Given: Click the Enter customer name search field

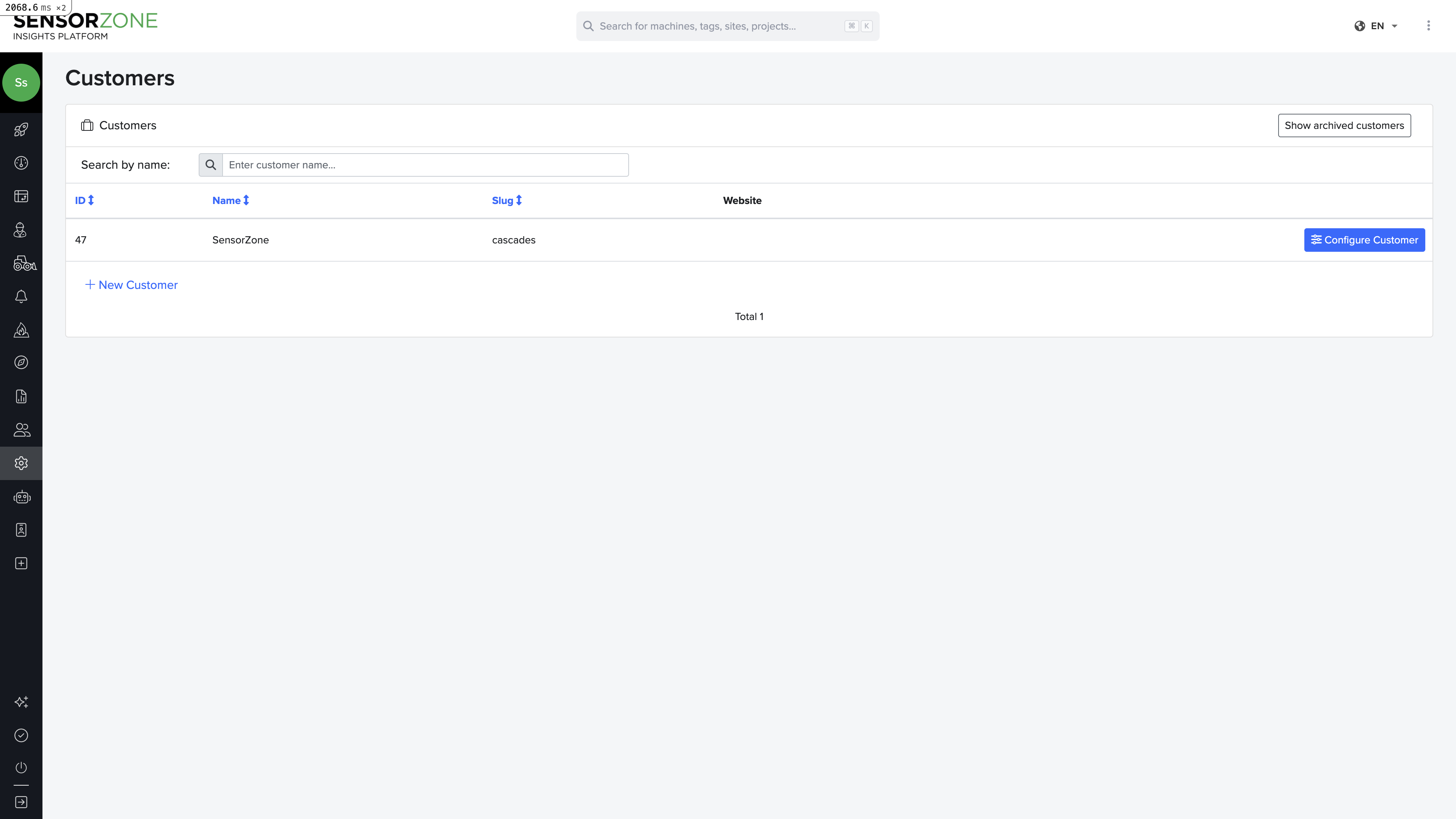Looking at the screenshot, I should 425,165.
